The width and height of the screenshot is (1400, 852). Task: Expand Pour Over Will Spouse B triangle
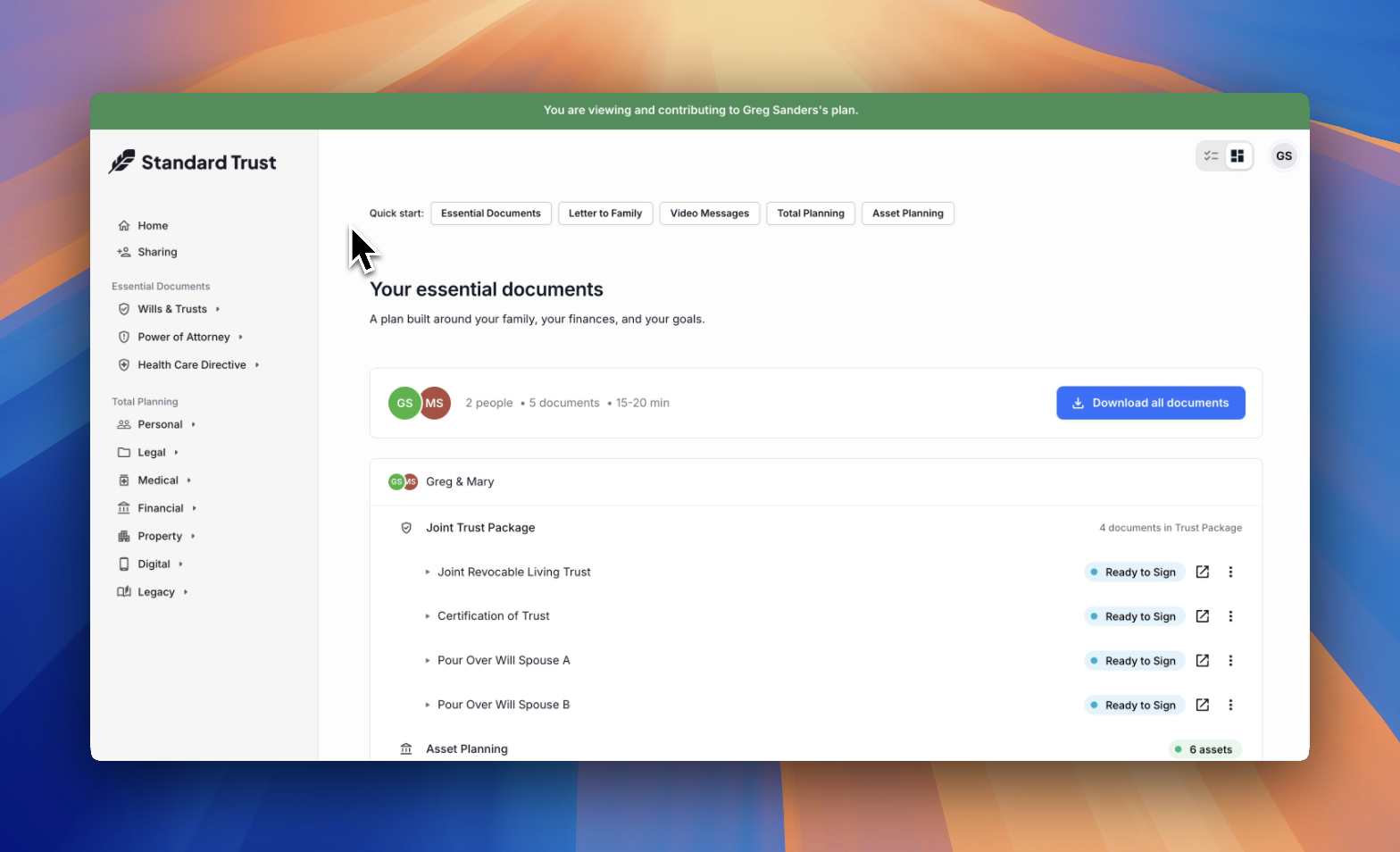(428, 705)
